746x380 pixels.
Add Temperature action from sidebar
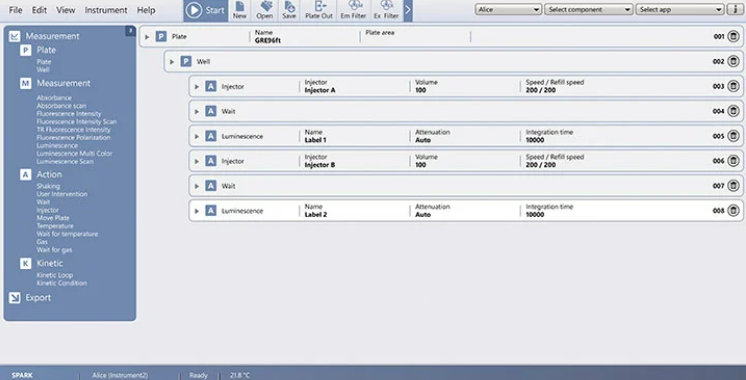55,226
